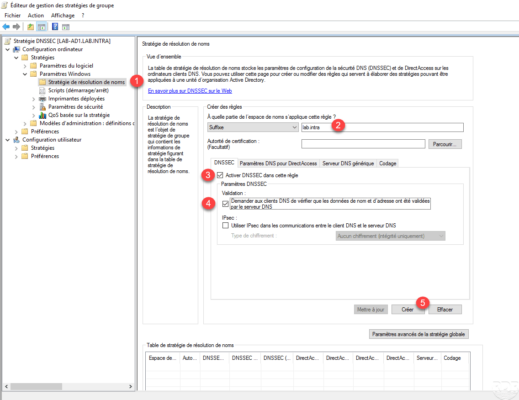Screen dimensions: 519x400
Task: Click the Effacer button
Action: [x=445, y=310]
